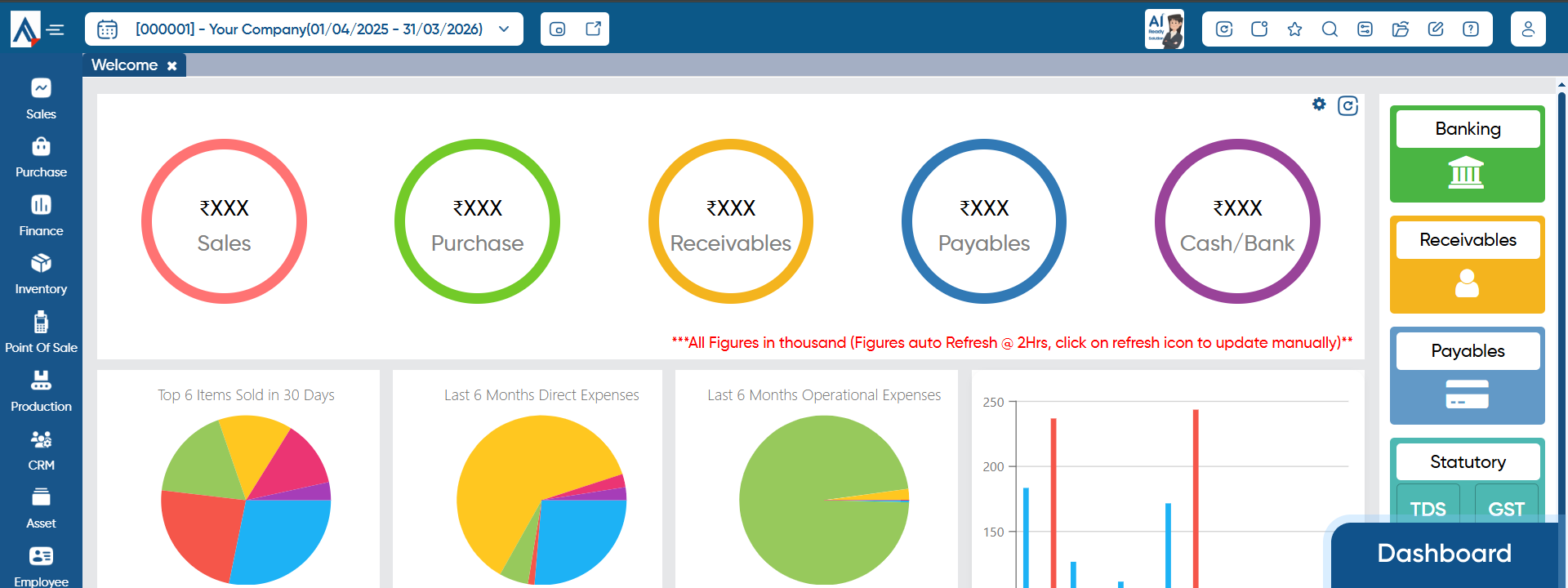Click the Employee icon in the sidebar

coord(41,556)
